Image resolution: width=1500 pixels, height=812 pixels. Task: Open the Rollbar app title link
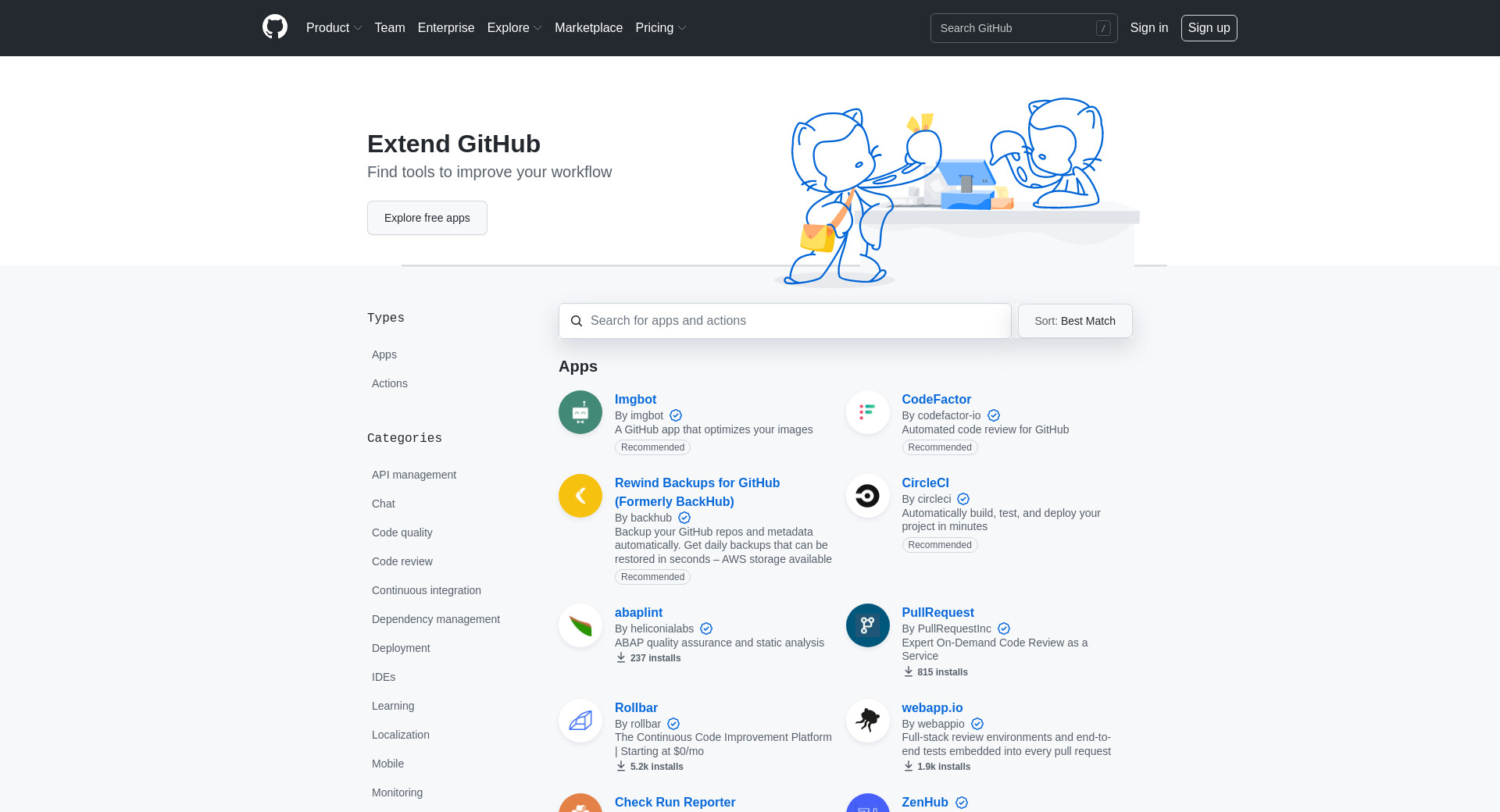click(x=636, y=707)
